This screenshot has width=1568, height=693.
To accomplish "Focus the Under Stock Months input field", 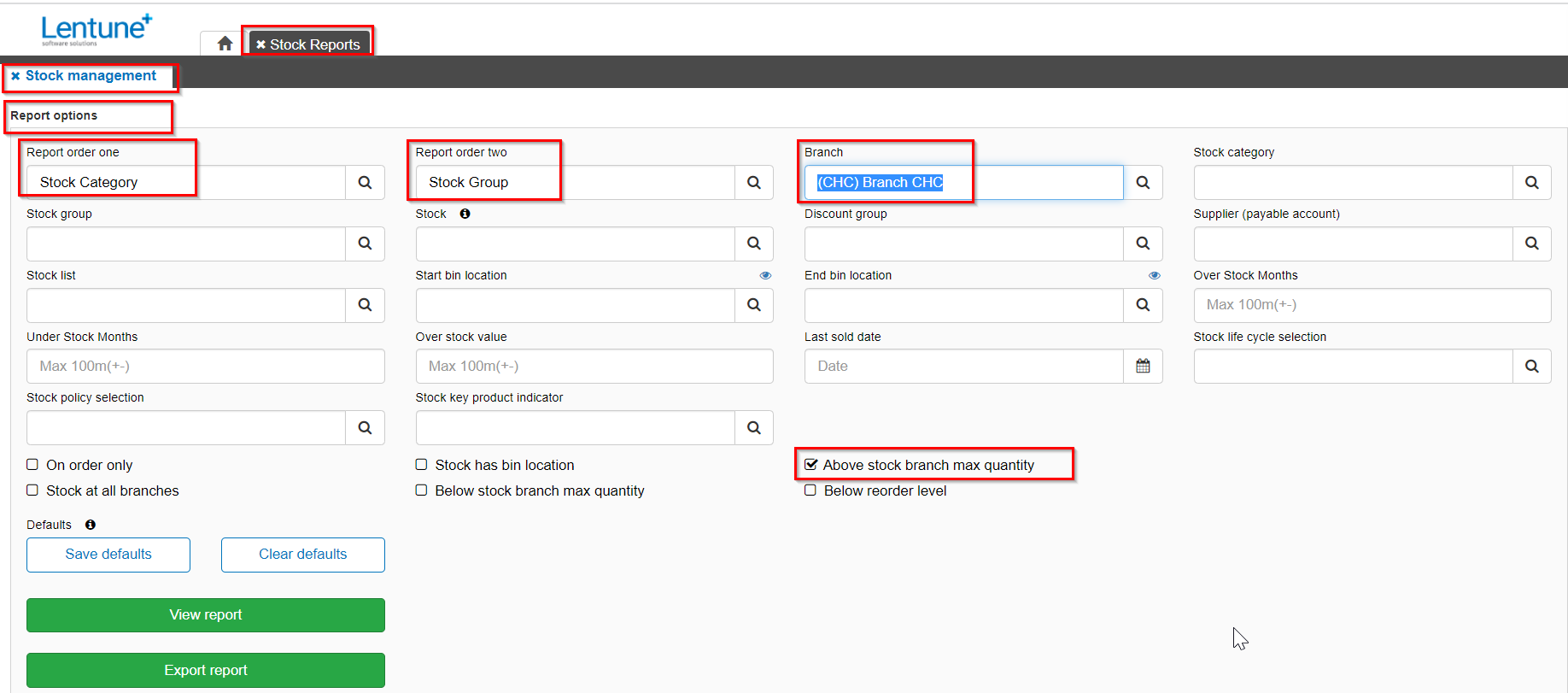I will click(206, 366).
